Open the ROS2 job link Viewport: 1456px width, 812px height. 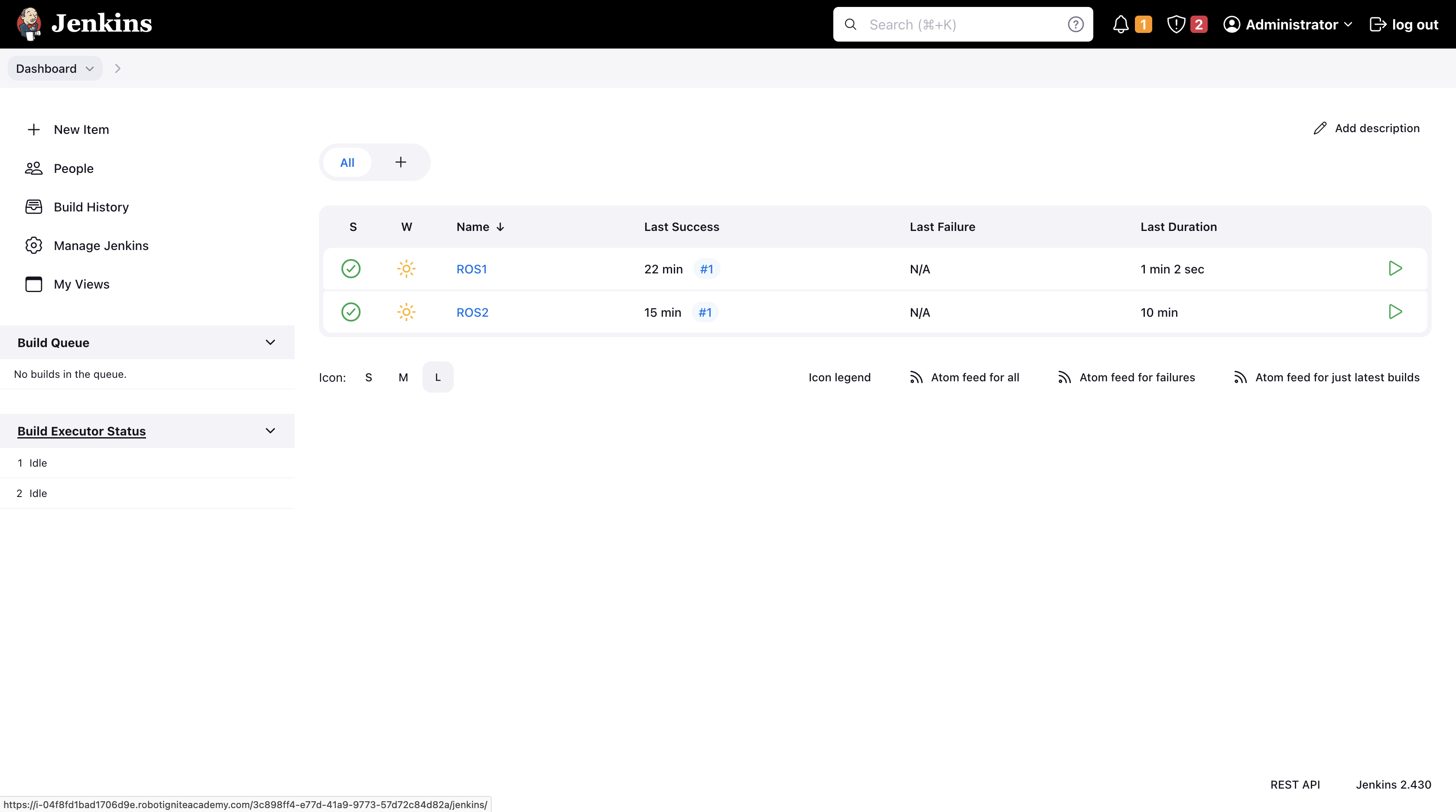[x=472, y=312]
